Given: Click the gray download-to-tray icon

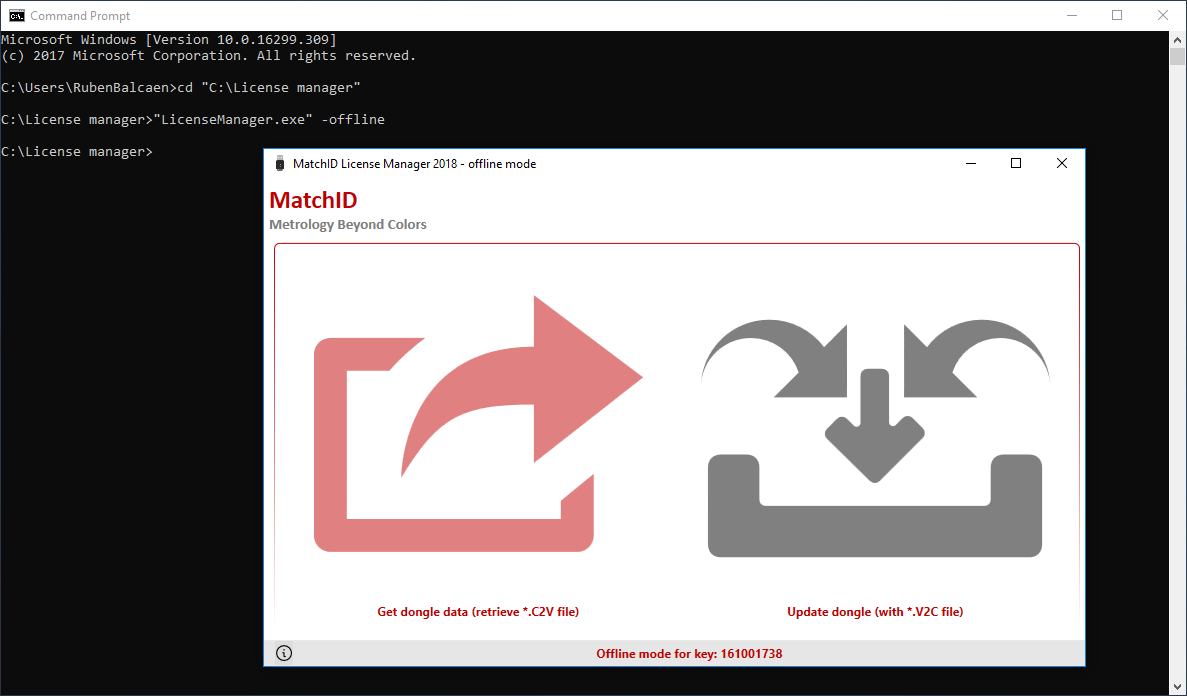Looking at the screenshot, I should [875, 439].
